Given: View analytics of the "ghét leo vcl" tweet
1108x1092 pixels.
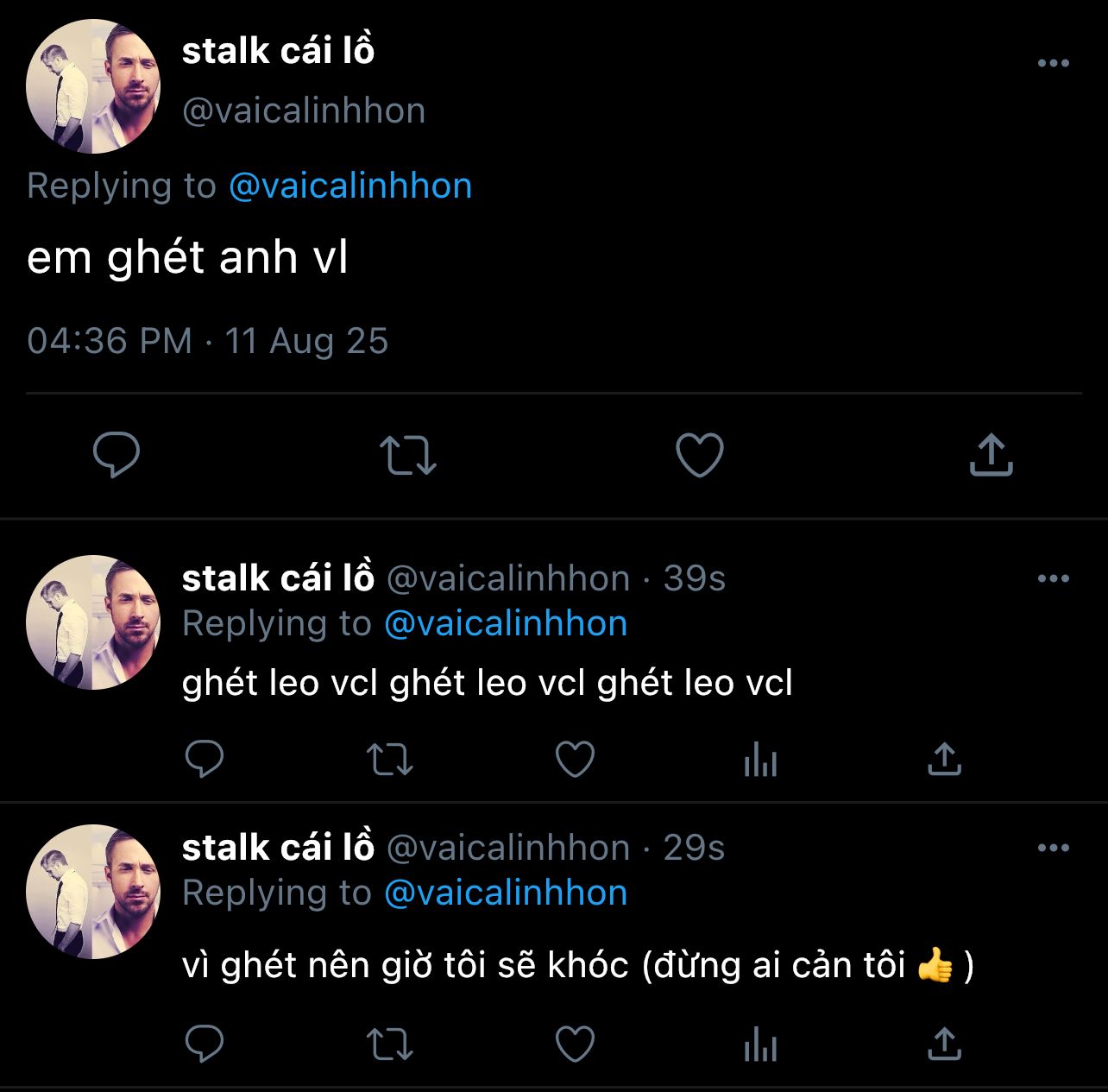Looking at the screenshot, I should click(x=760, y=760).
